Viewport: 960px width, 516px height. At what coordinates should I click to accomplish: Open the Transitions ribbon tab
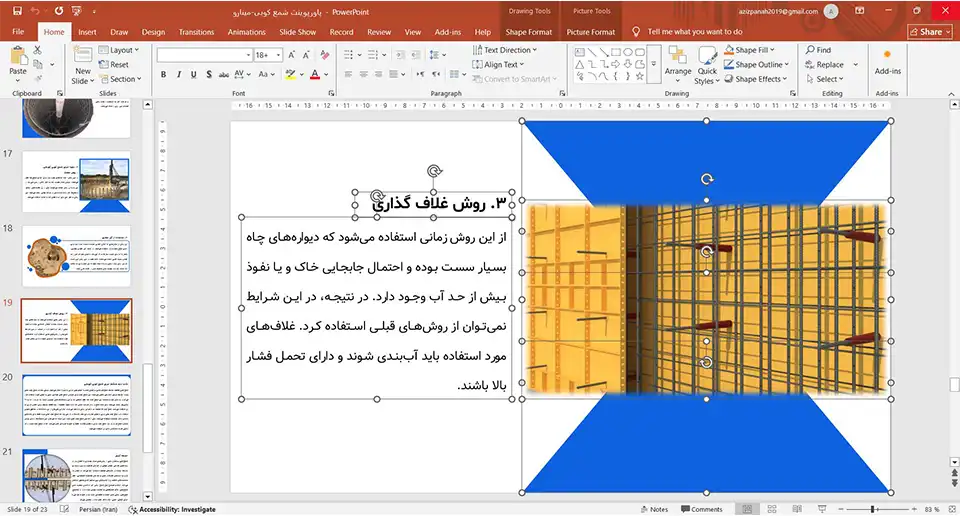click(196, 32)
